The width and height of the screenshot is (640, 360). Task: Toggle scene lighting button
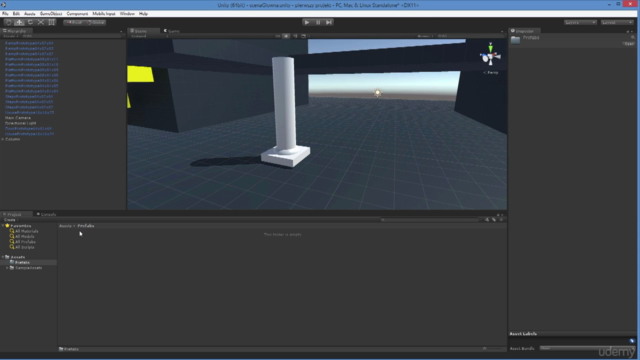286,36
